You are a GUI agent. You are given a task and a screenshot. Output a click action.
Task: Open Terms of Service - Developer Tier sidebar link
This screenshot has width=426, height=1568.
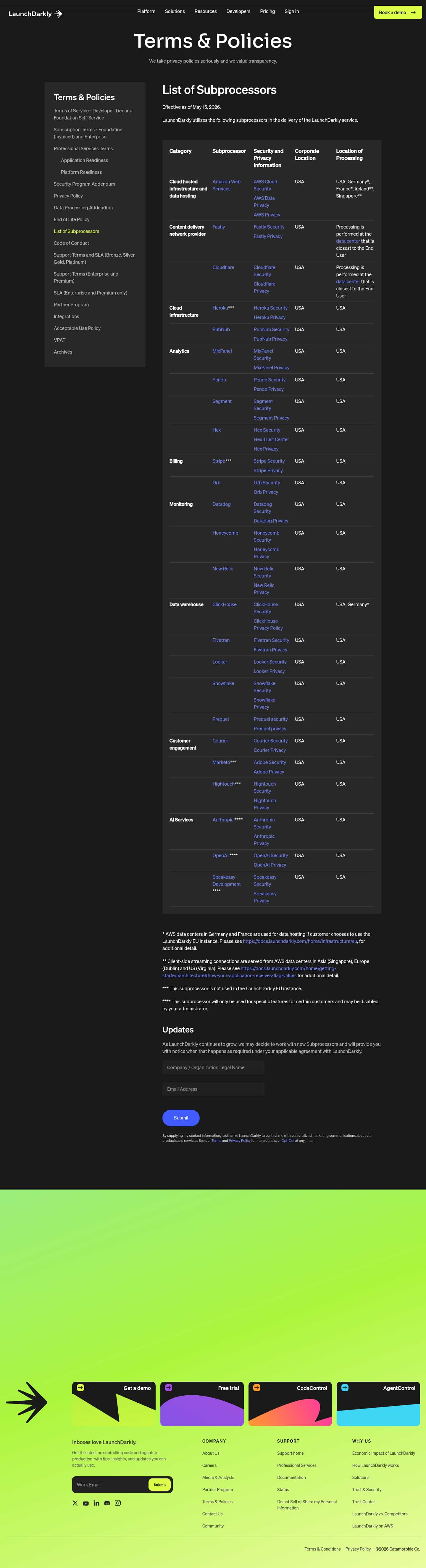93,114
